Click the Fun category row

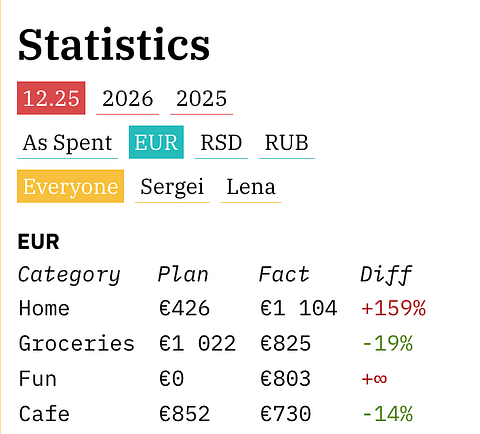[203, 379]
